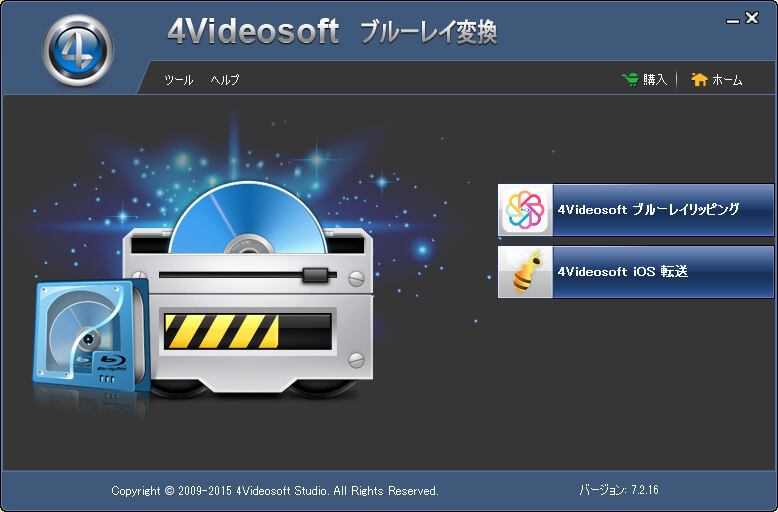Click the bee icon for iOS transfer

(525, 272)
